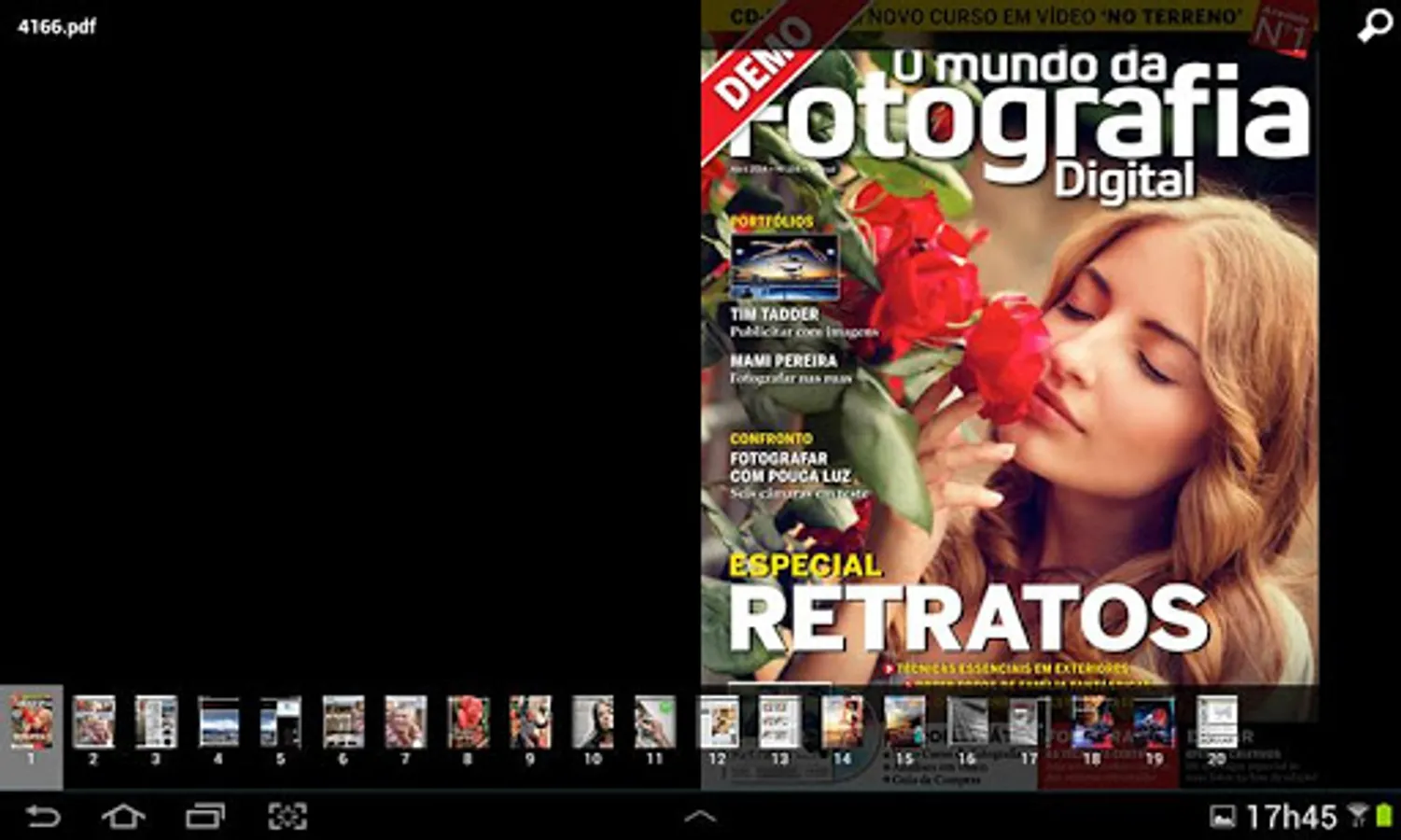Viewport: 1401px width, 840px height.
Task: Open the recent apps button
Action: [205, 817]
